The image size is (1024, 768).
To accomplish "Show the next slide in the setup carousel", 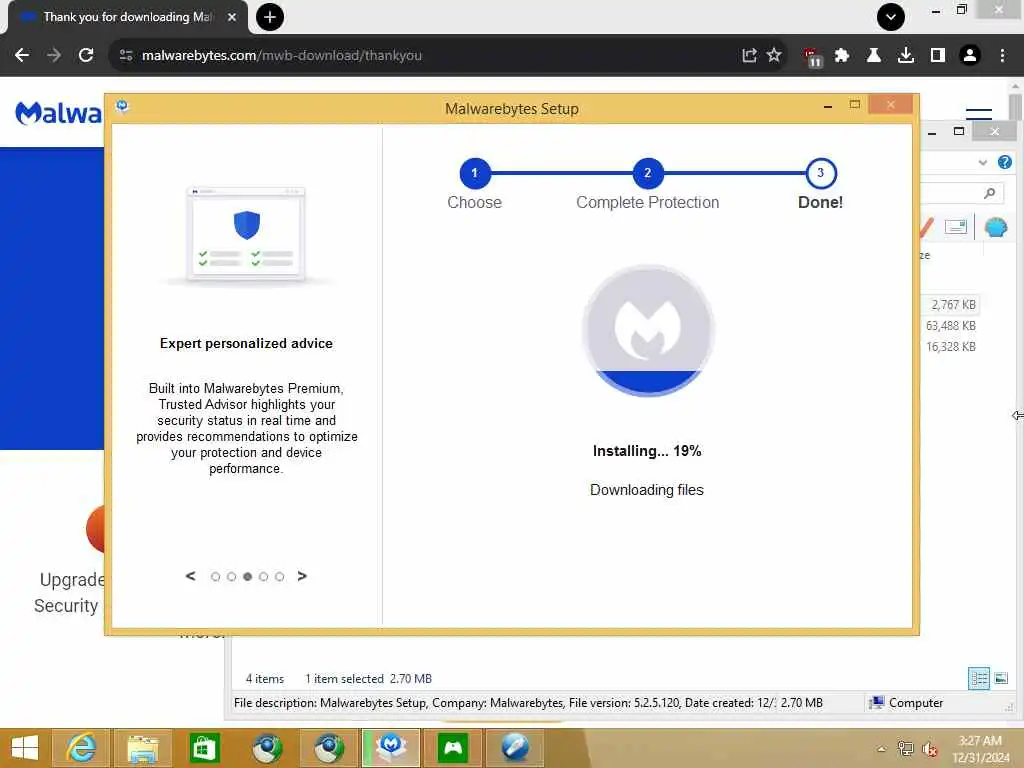I will [x=302, y=576].
